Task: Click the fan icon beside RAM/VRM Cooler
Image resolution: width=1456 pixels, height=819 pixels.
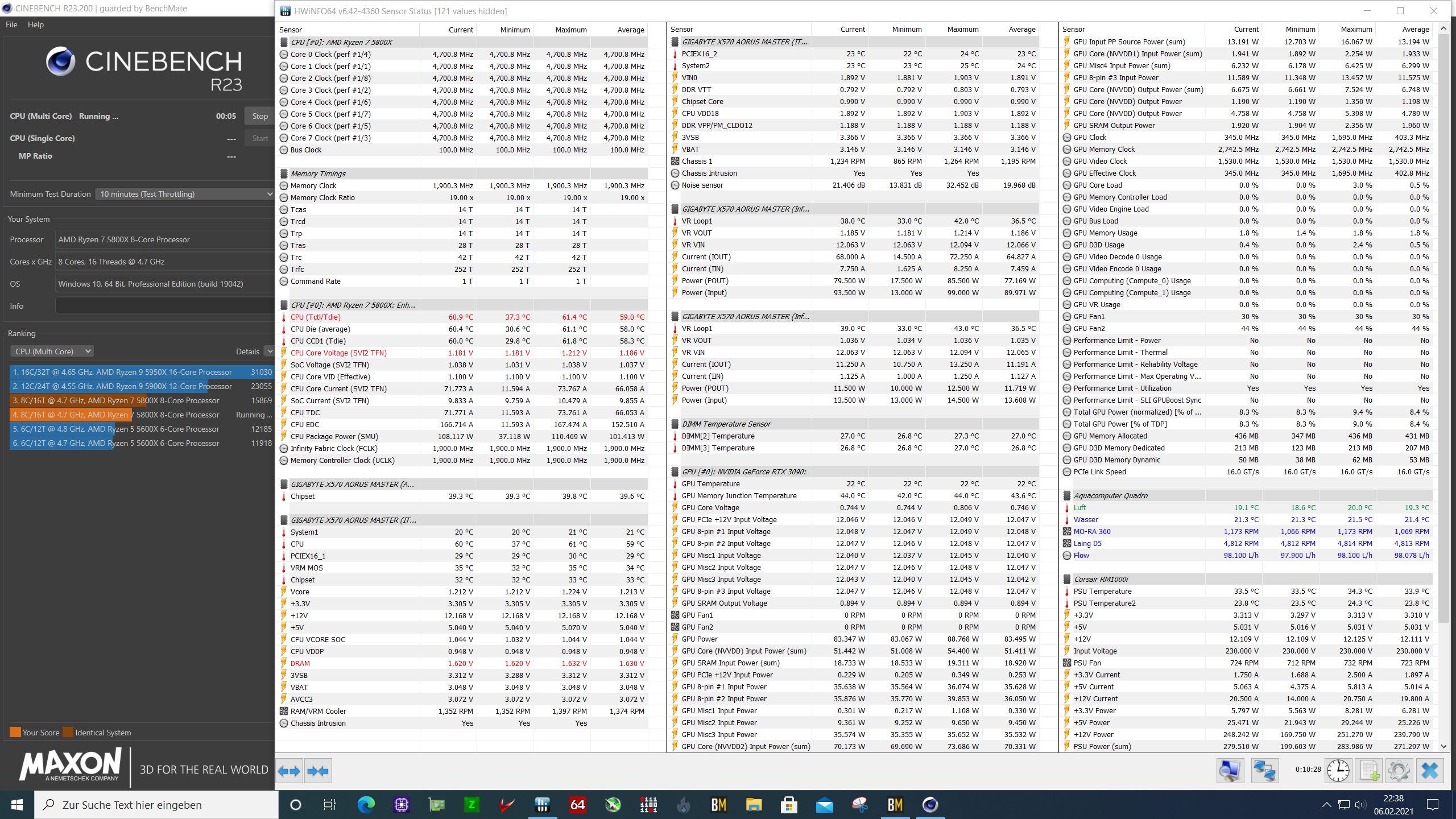Action: click(x=284, y=711)
